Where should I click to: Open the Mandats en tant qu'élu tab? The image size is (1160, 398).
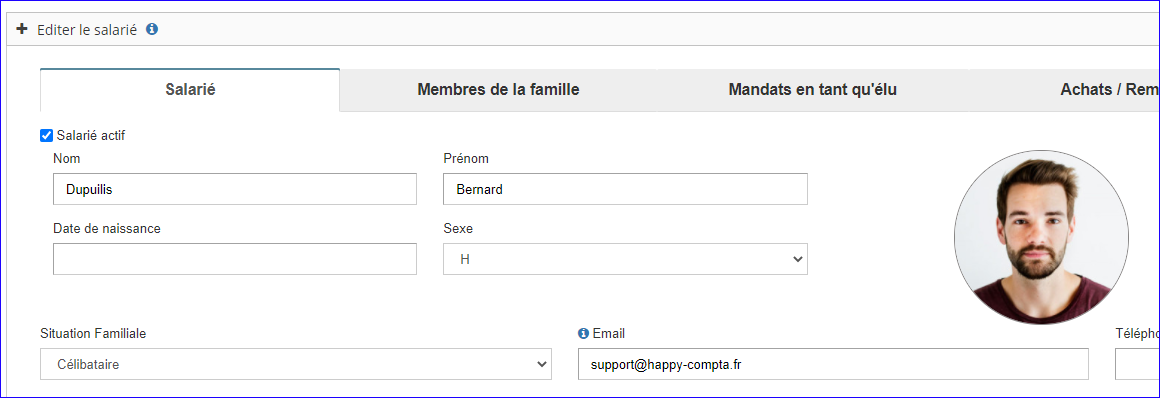pyautogui.click(x=812, y=90)
